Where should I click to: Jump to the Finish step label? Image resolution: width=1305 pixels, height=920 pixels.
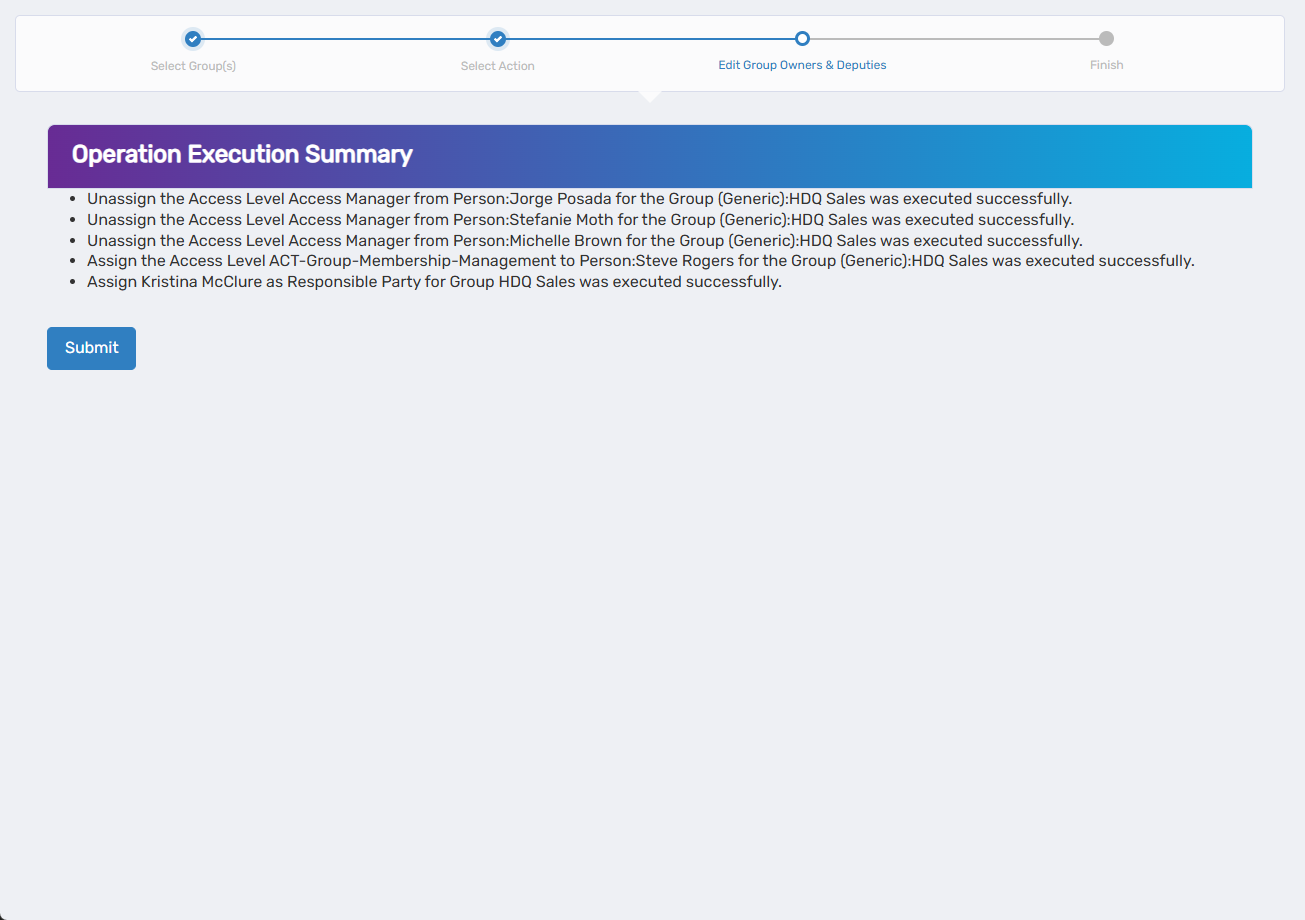1106,65
